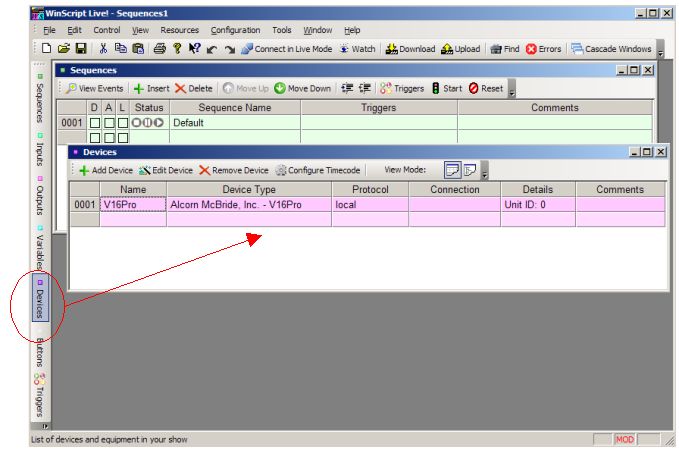Switch to the Outputs sidebar tab
679x456 pixels.
(x=40, y=196)
